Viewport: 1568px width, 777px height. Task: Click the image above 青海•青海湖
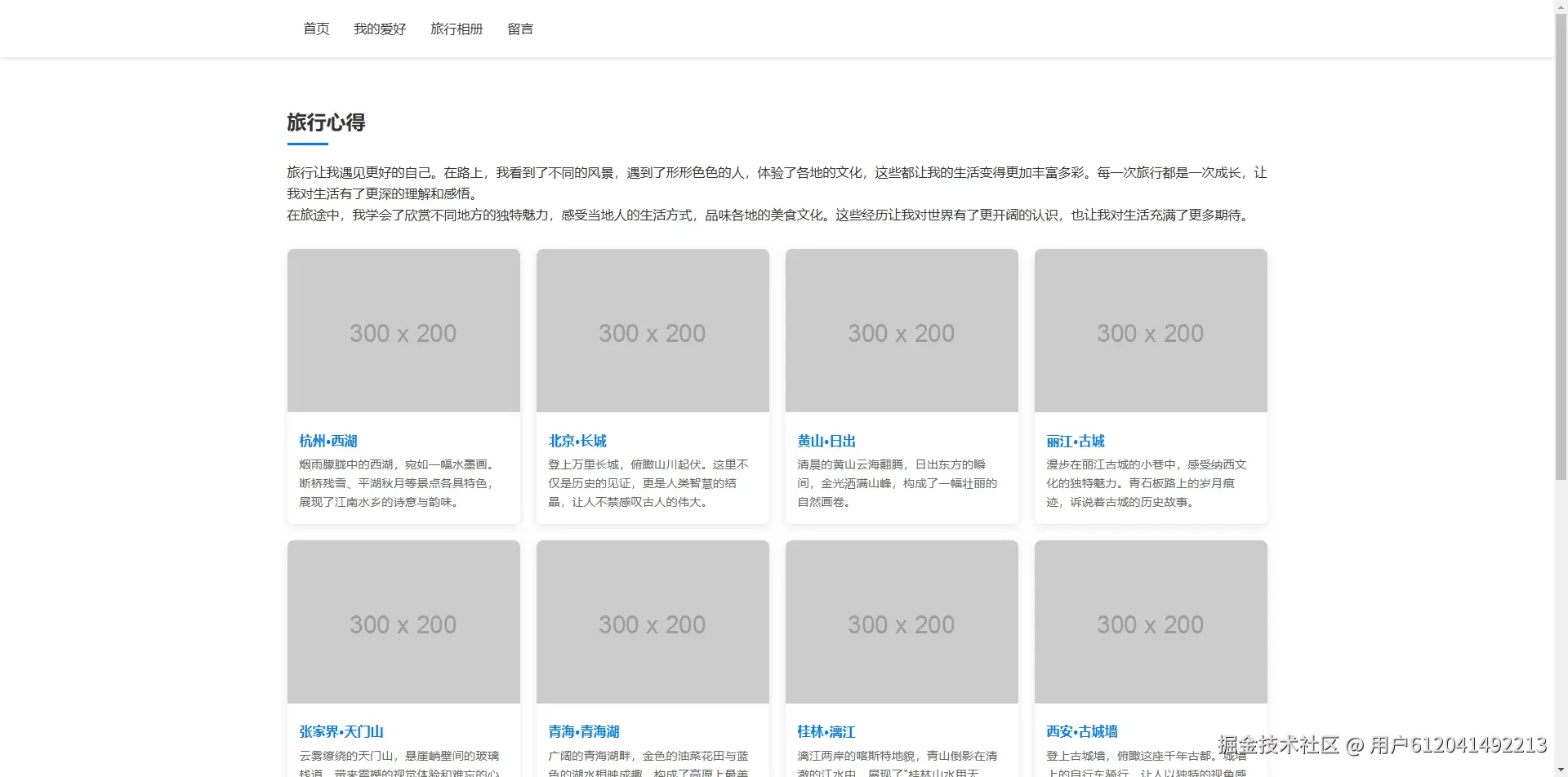[653, 622]
